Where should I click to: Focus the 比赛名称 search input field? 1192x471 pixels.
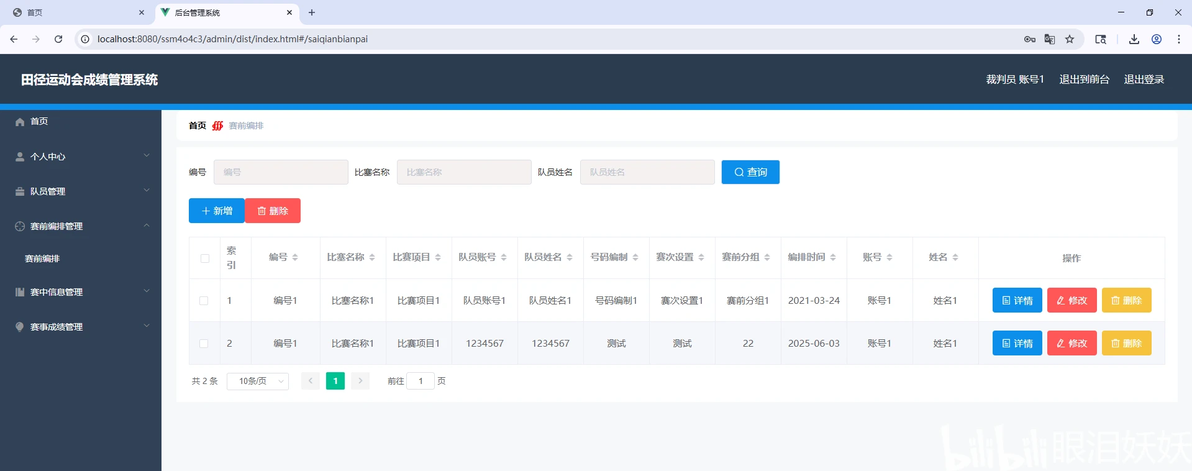coord(464,172)
